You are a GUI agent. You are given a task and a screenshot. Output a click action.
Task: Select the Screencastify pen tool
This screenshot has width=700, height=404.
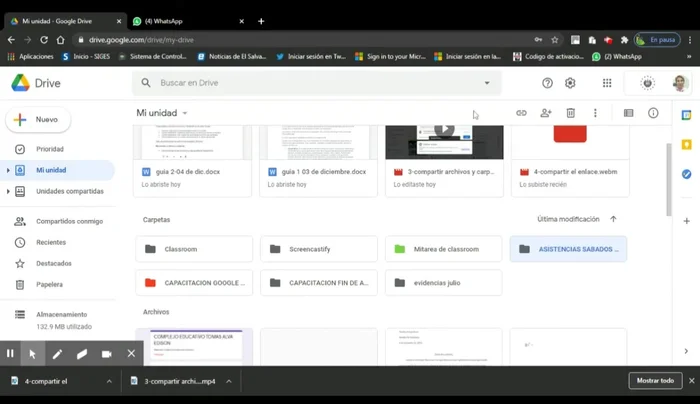pyautogui.click(x=57, y=353)
